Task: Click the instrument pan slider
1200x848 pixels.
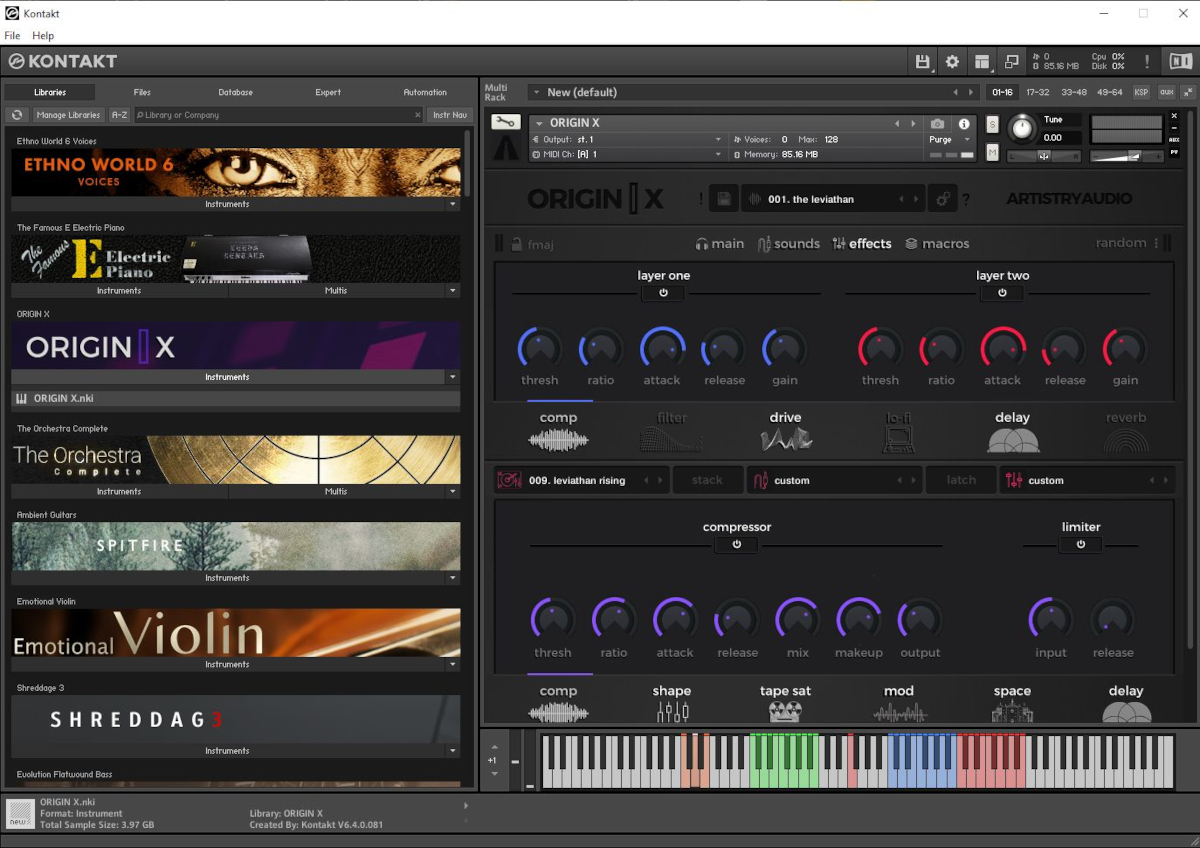Action: 1044,155
